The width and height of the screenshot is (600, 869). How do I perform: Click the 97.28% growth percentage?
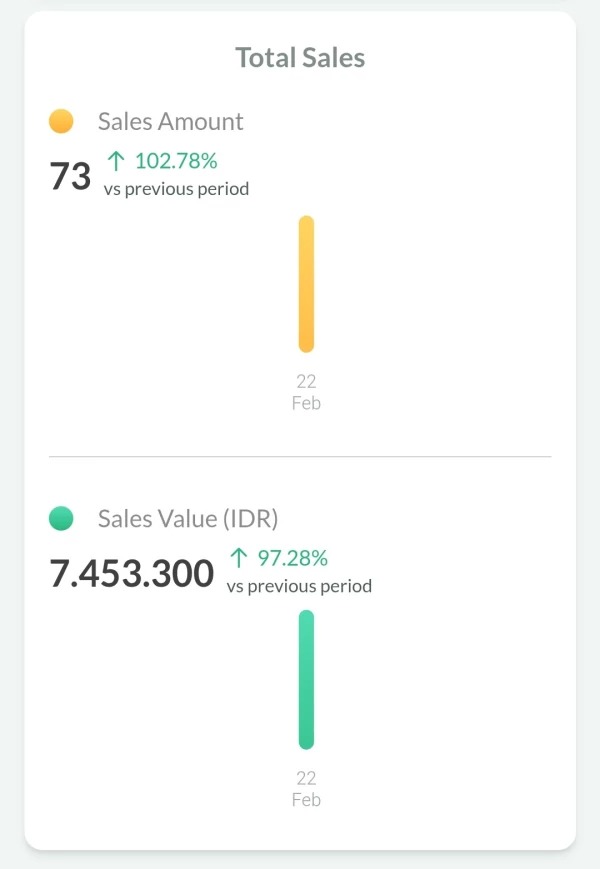pyautogui.click(x=293, y=557)
